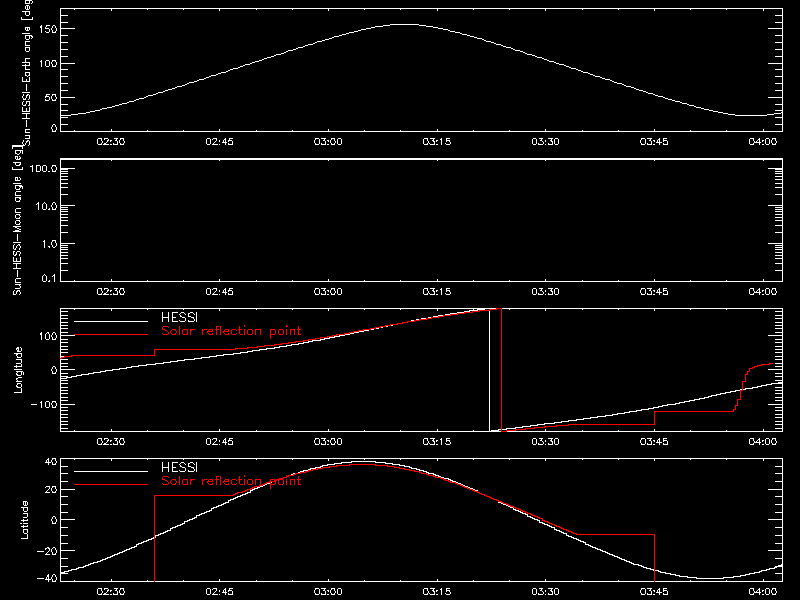Click the 50 tick on Earth angle axis
Image resolution: width=800 pixels, height=600 pixels.
51,97
